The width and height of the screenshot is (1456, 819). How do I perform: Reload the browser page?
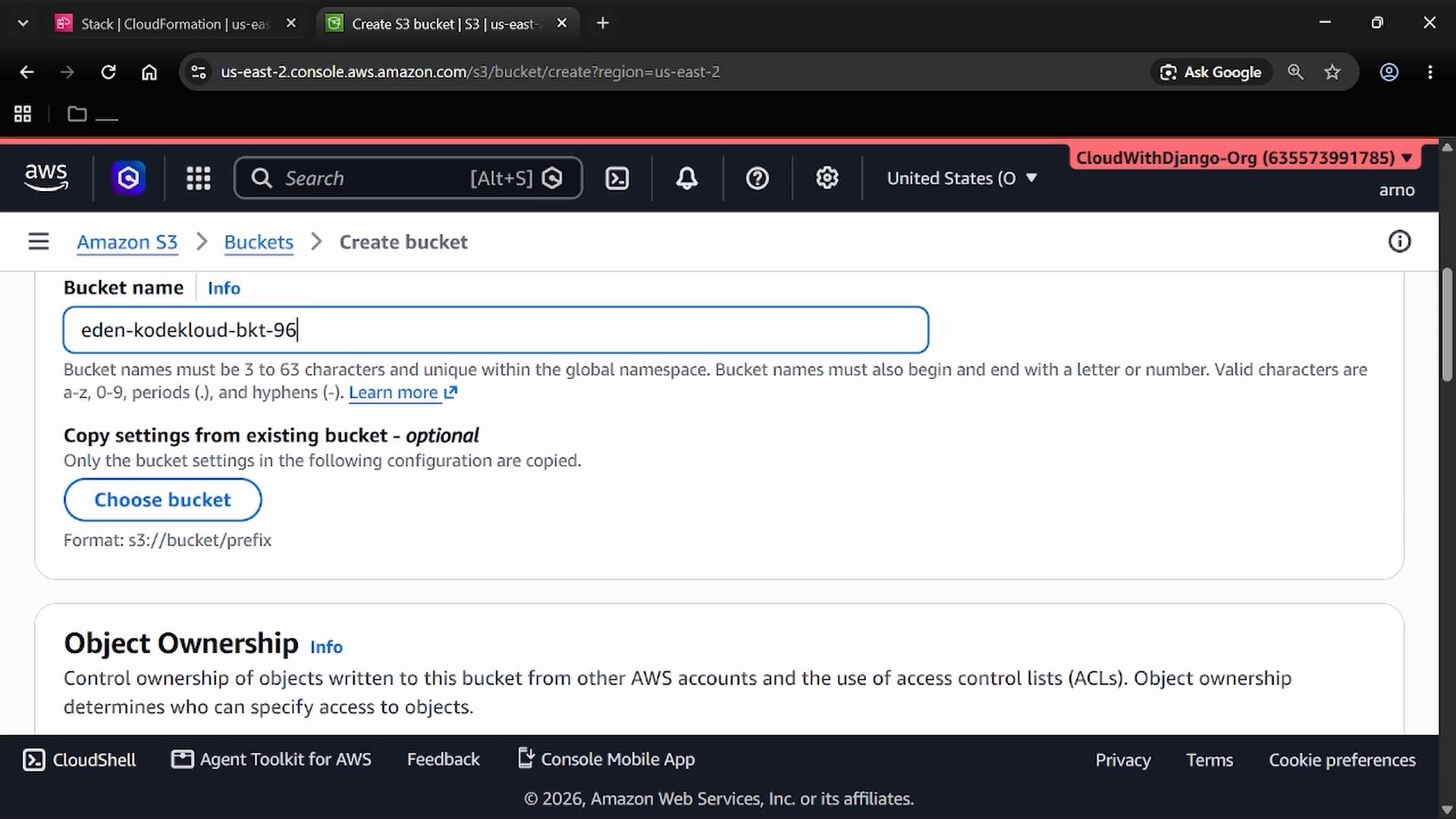[108, 72]
